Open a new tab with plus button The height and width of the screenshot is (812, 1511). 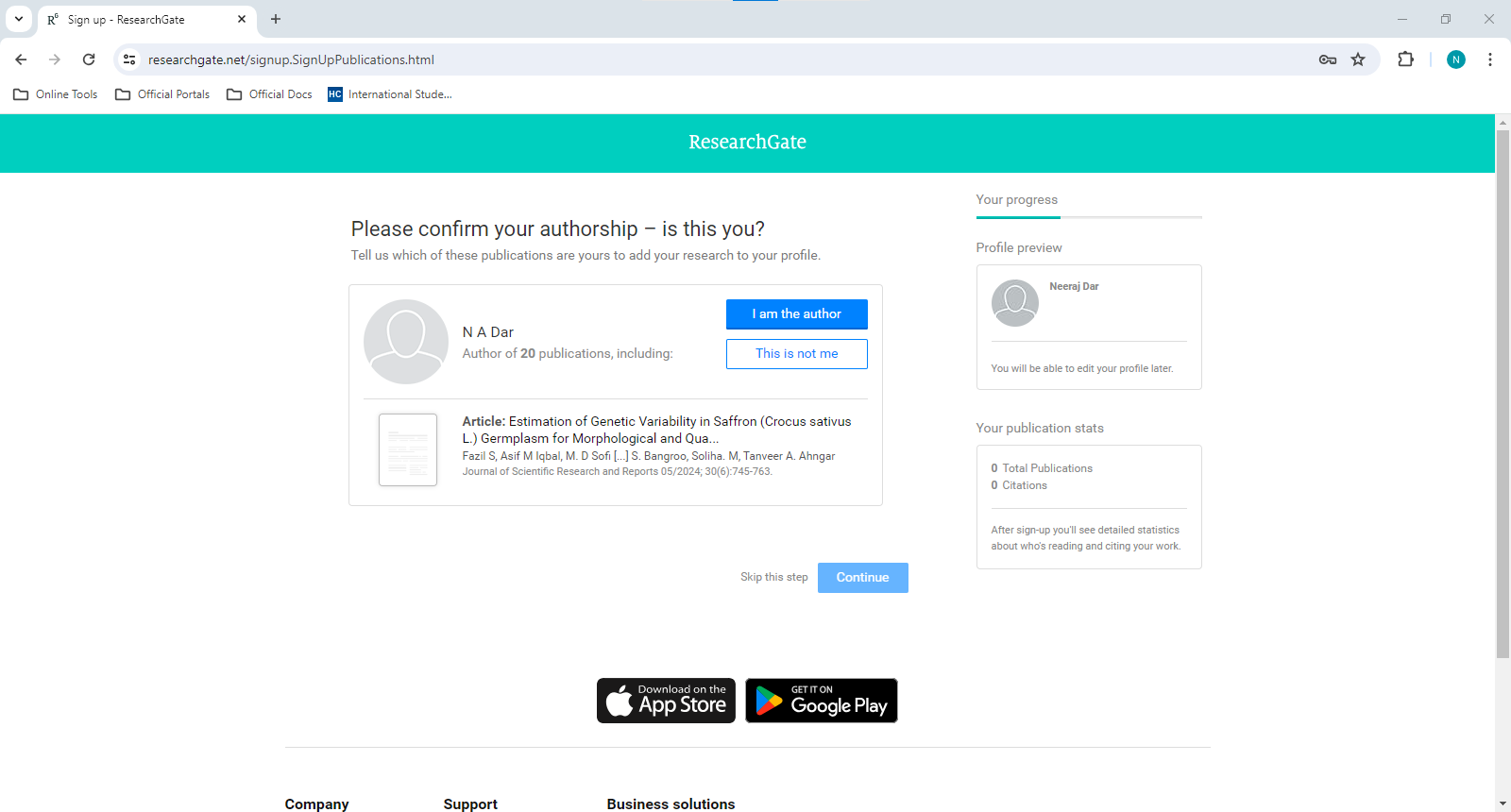tap(276, 19)
